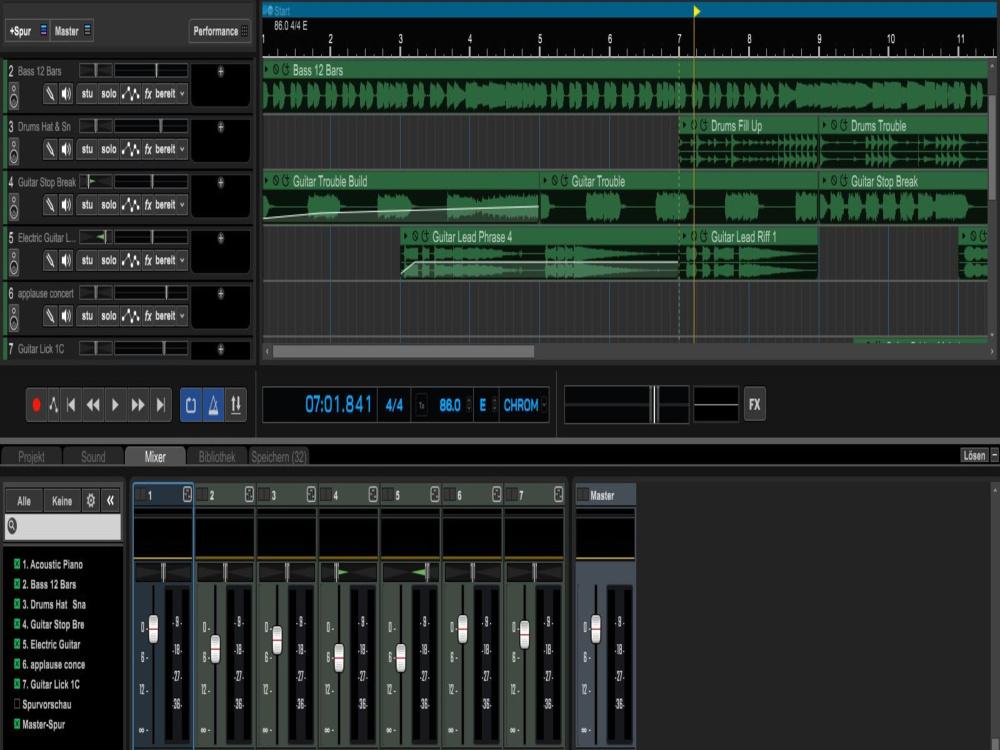Solo the Drums Hat & Sn track
Image resolution: width=1000 pixels, height=750 pixels.
coord(109,149)
